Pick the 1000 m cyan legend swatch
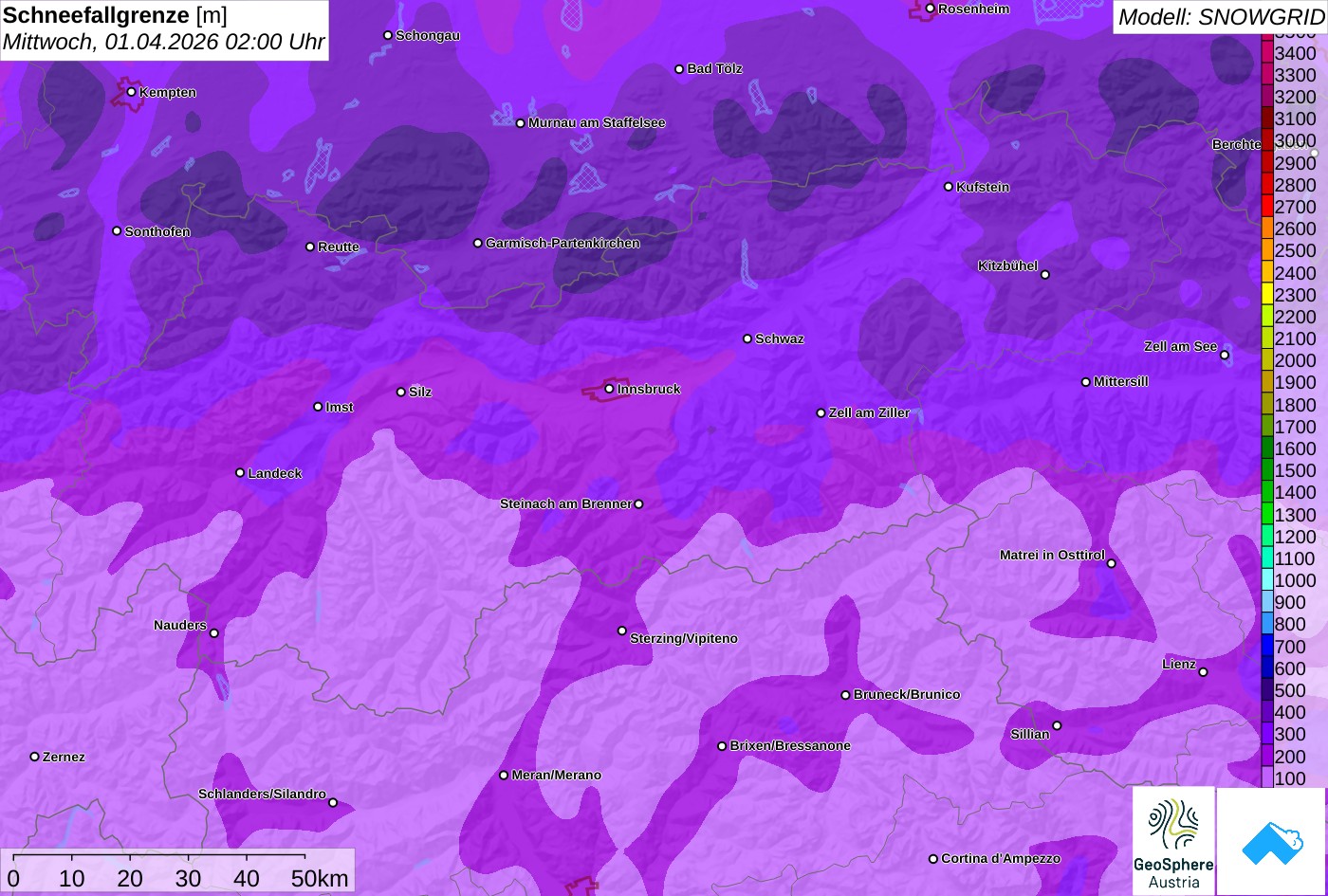Screen dimensions: 1328x896 click(1266, 579)
